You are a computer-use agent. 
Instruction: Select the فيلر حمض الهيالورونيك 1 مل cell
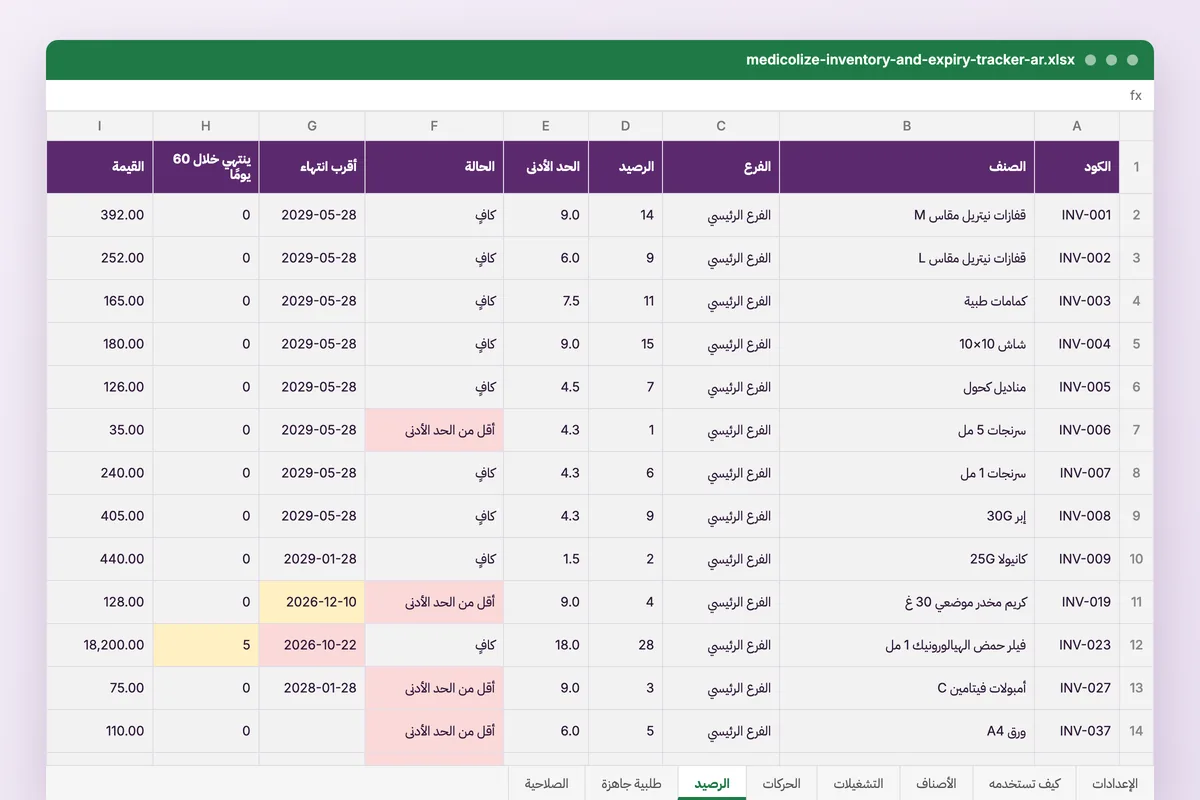(907, 645)
